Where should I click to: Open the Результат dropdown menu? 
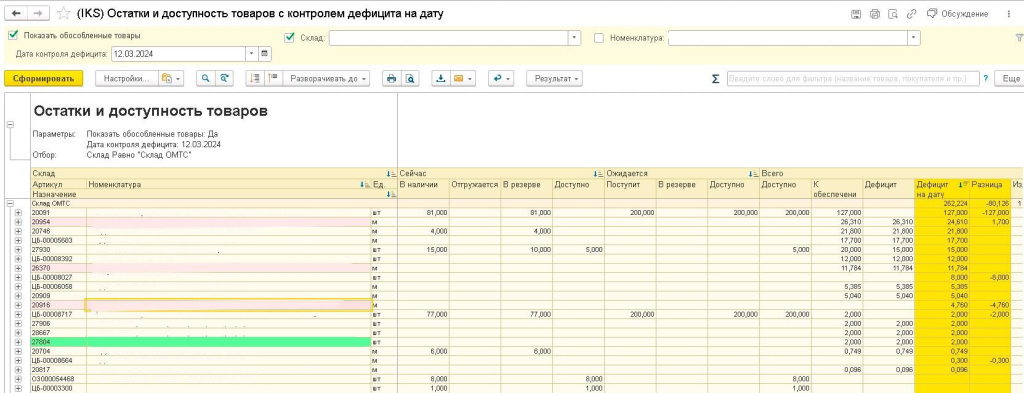click(554, 78)
